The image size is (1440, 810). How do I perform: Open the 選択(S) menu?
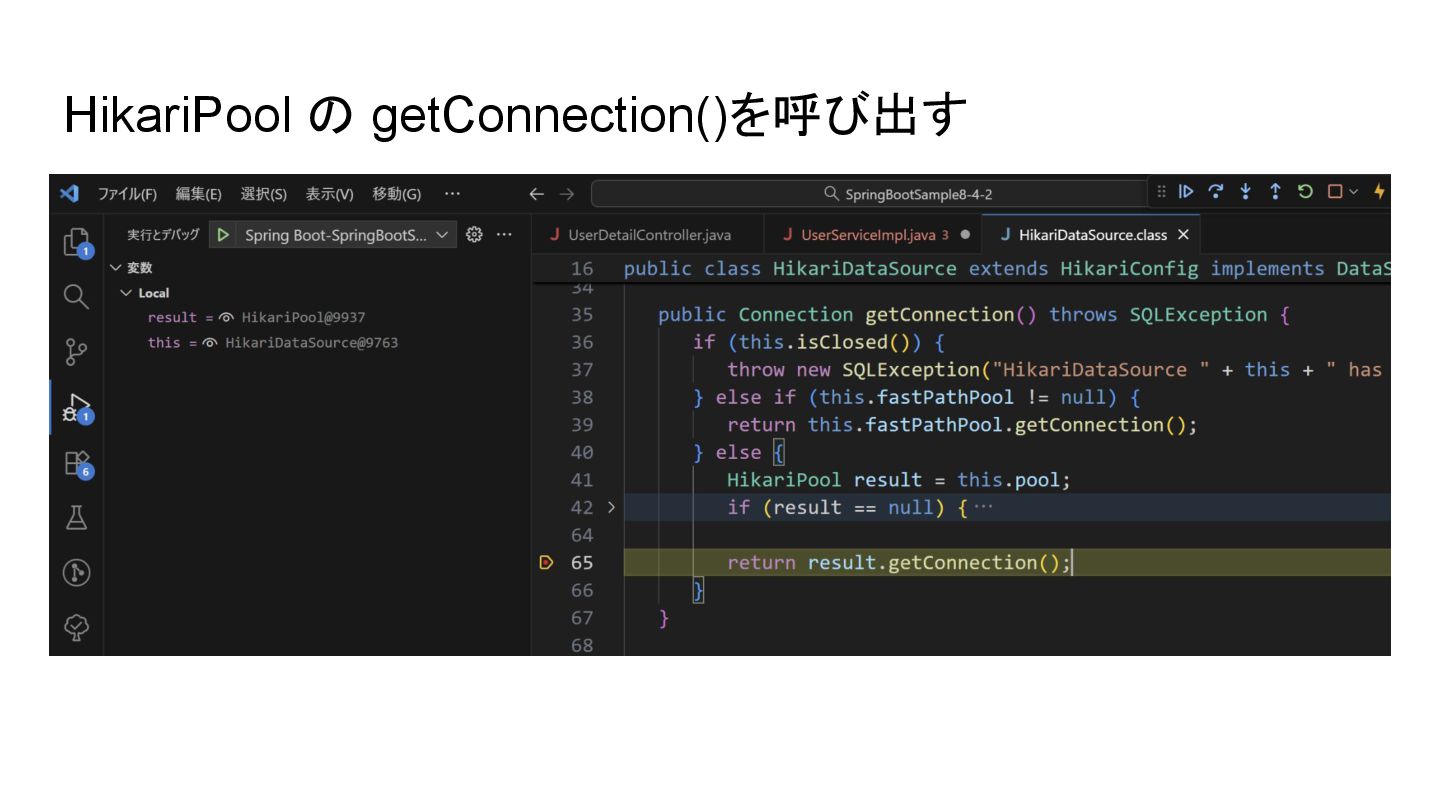click(x=263, y=194)
